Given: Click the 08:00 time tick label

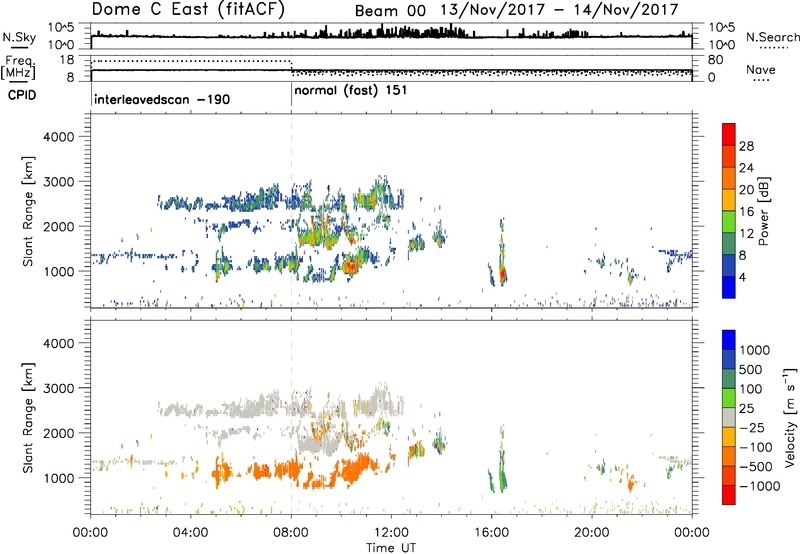Looking at the screenshot, I should click(x=291, y=533).
